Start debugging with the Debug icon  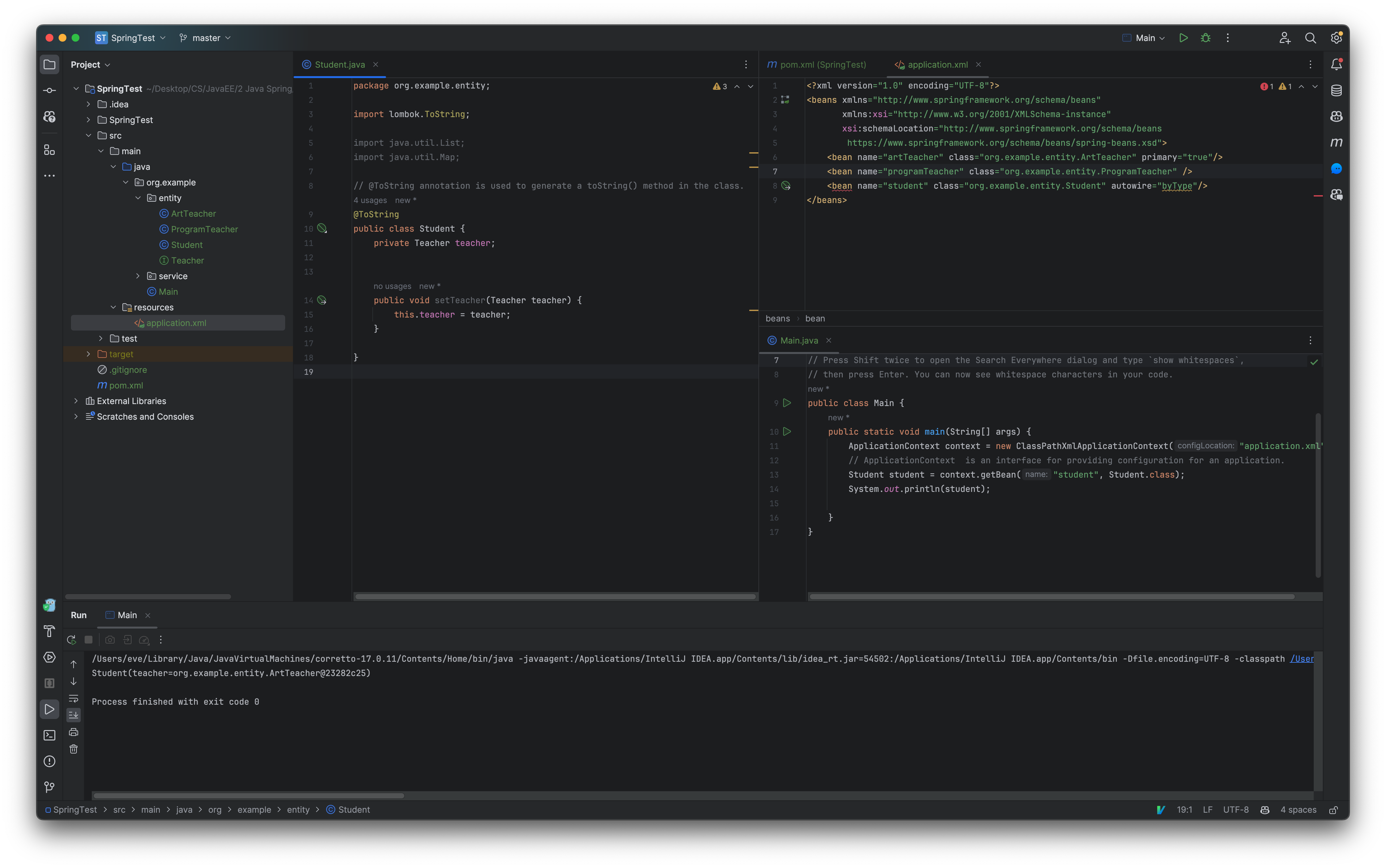pyautogui.click(x=1206, y=38)
